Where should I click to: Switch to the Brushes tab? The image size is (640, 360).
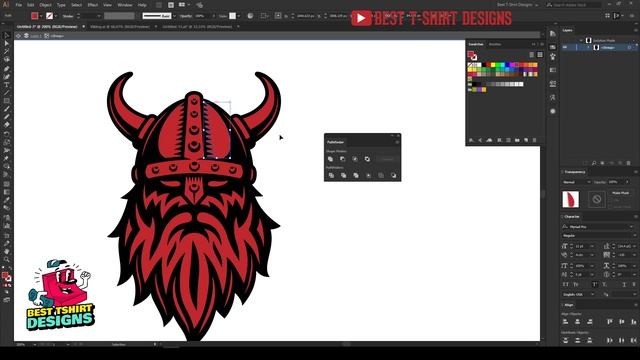coord(495,44)
